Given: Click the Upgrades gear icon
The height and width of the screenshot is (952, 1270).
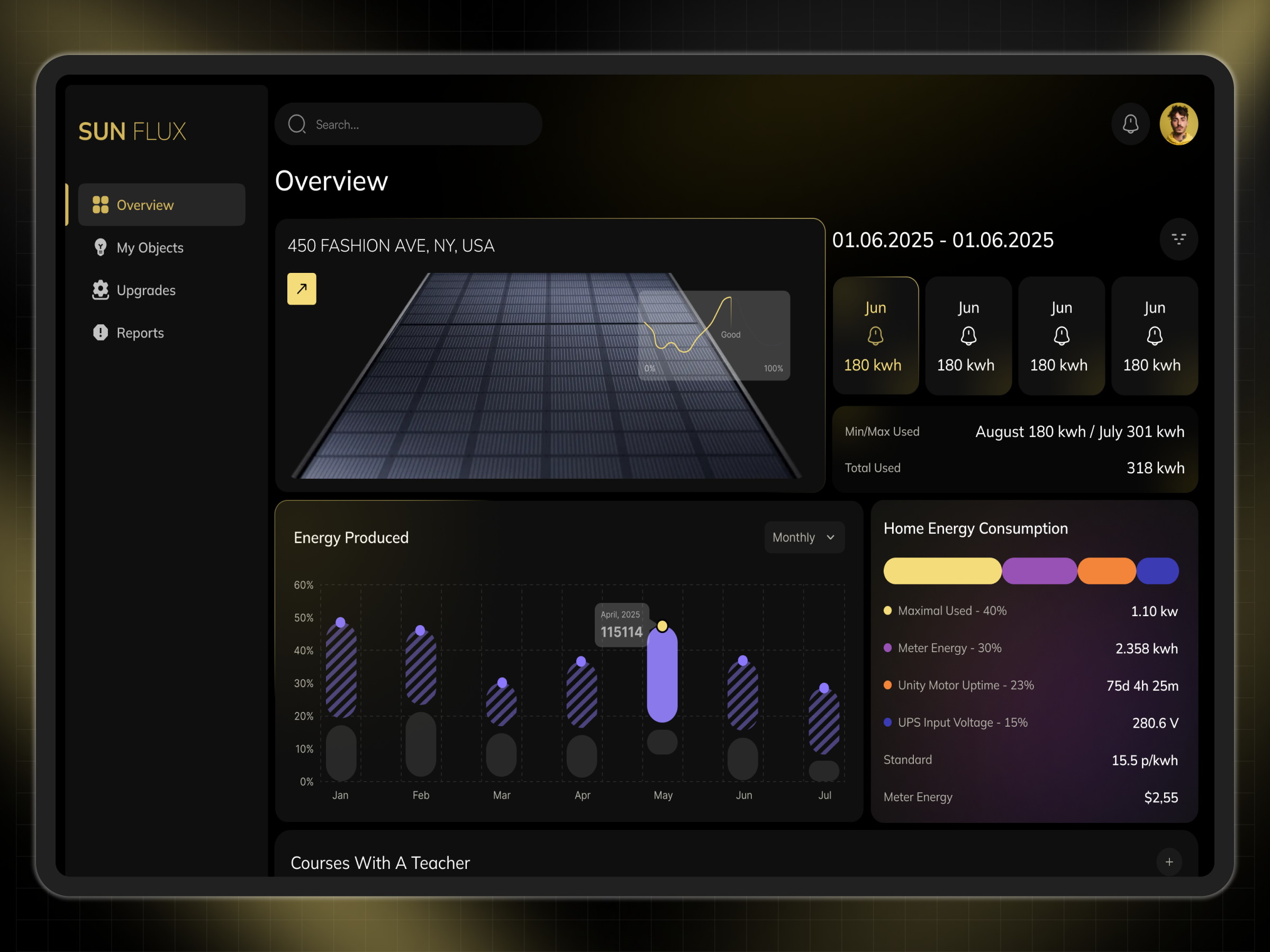Looking at the screenshot, I should [101, 290].
